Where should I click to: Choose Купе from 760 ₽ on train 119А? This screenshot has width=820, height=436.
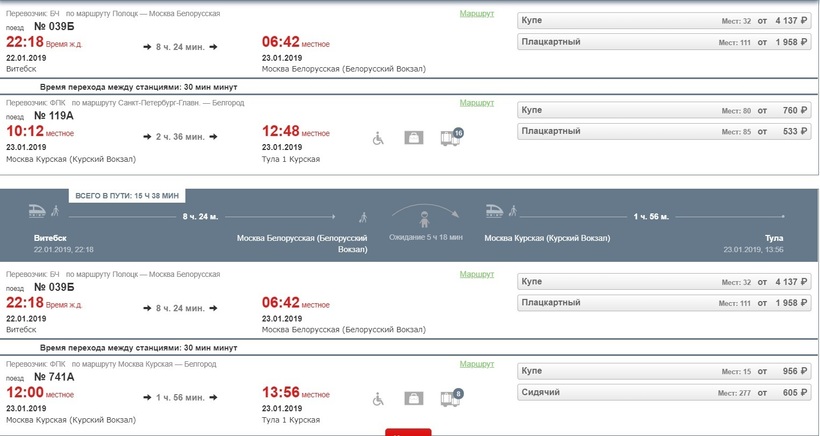(x=664, y=110)
